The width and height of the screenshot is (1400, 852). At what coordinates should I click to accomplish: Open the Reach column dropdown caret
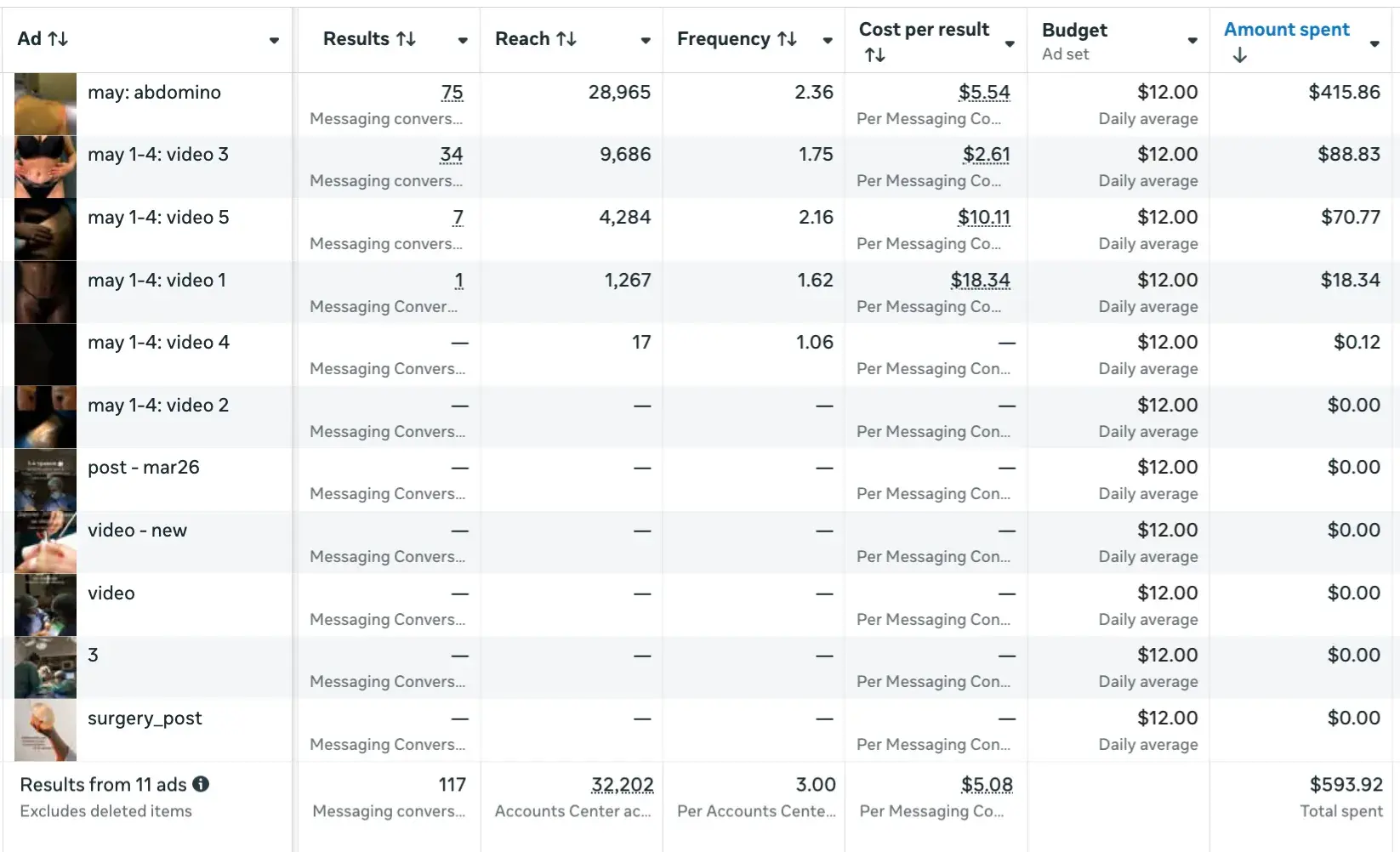coord(646,40)
